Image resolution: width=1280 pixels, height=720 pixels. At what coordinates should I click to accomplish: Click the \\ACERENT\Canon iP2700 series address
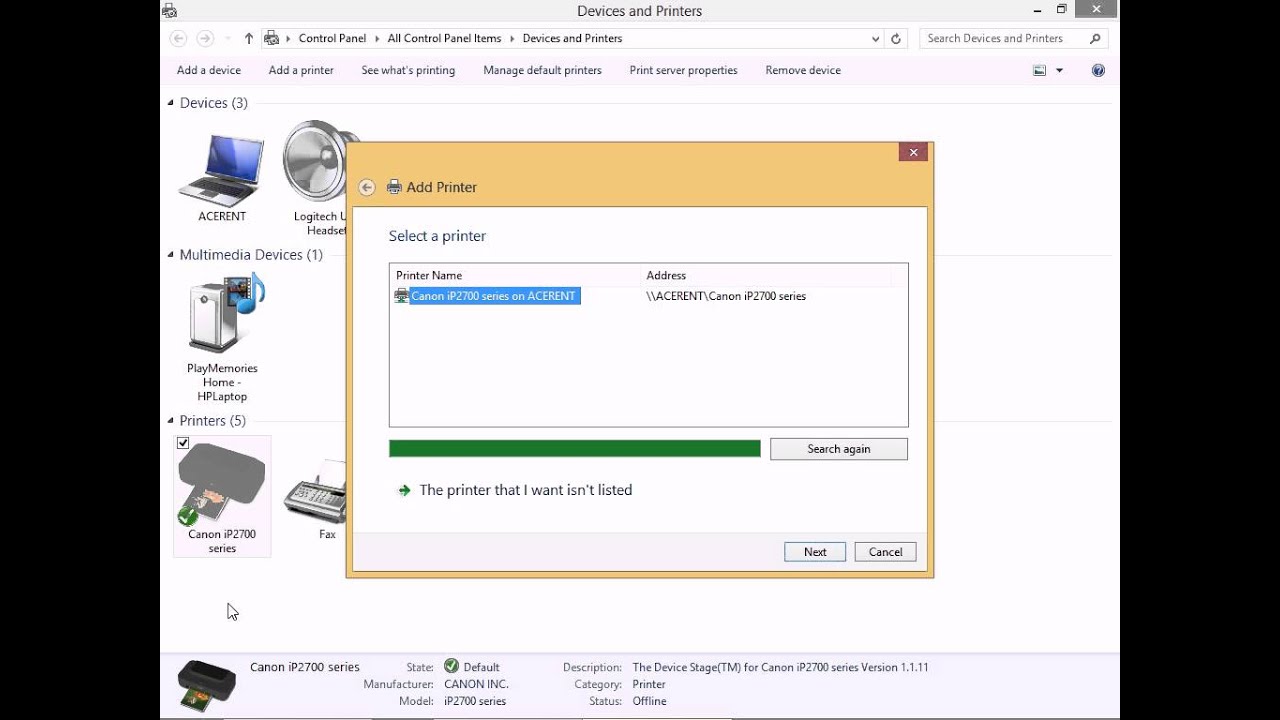pyautogui.click(x=726, y=296)
